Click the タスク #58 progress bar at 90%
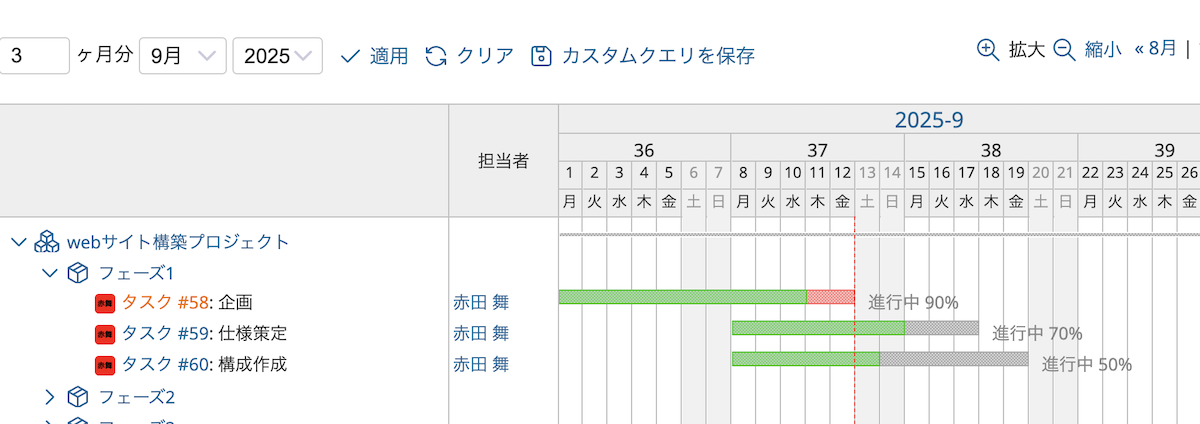 coord(706,297)
